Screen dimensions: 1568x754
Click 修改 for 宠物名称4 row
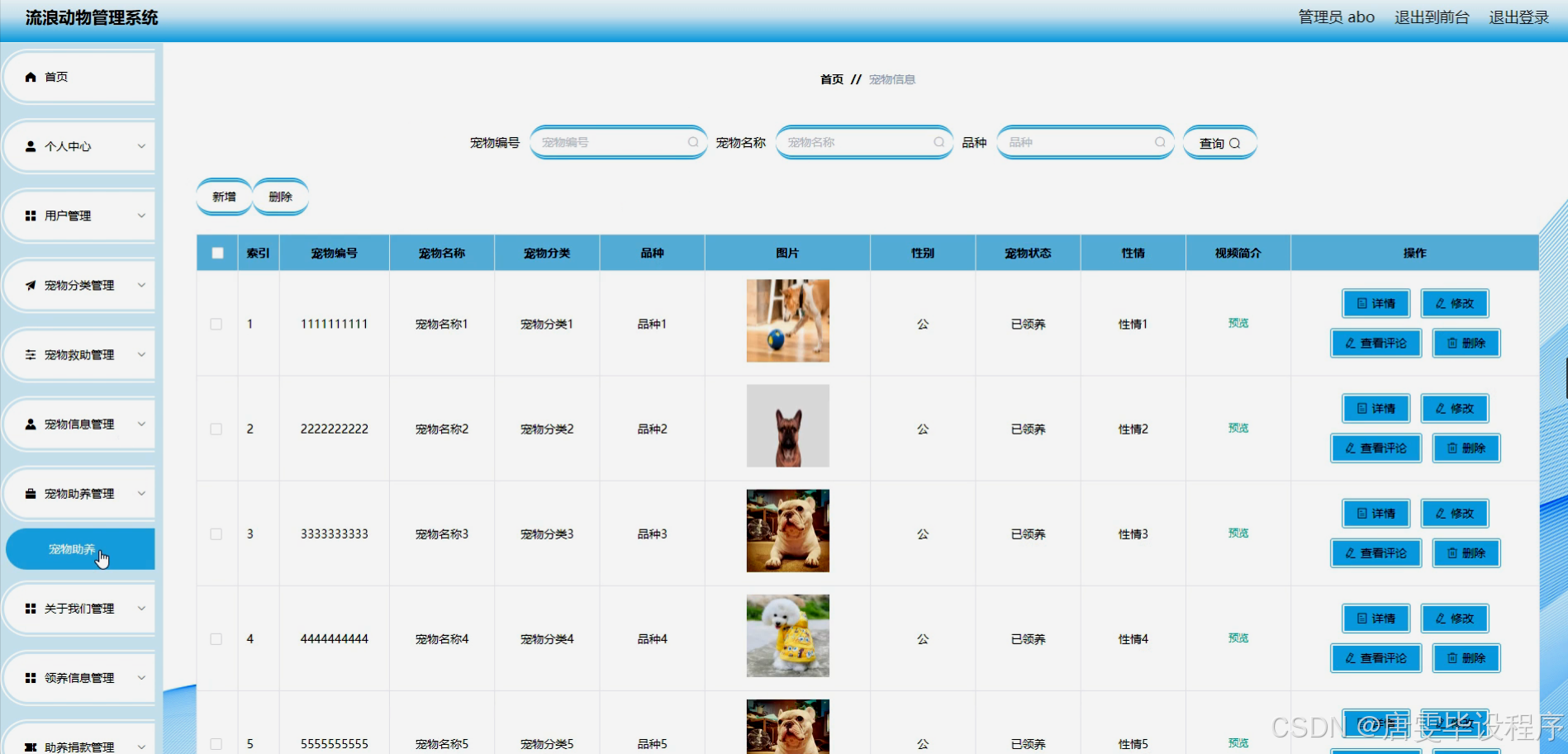pyautogui.click(x=1455, y=618)
